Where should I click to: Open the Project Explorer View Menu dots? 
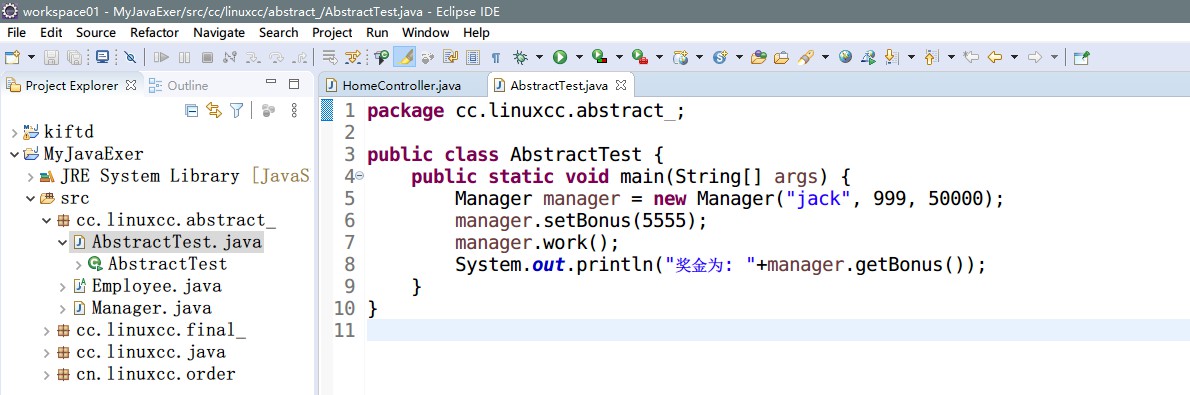click(294, 111)
